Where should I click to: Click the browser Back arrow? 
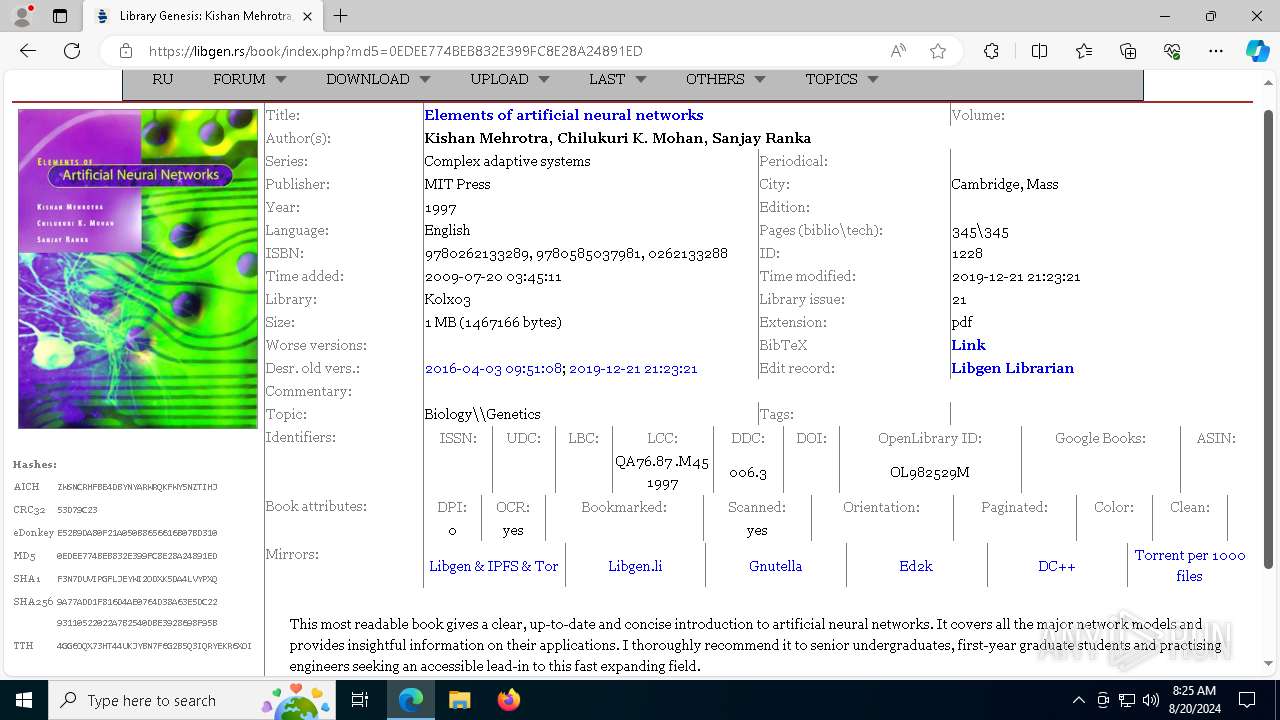click(x=28, y=51)
